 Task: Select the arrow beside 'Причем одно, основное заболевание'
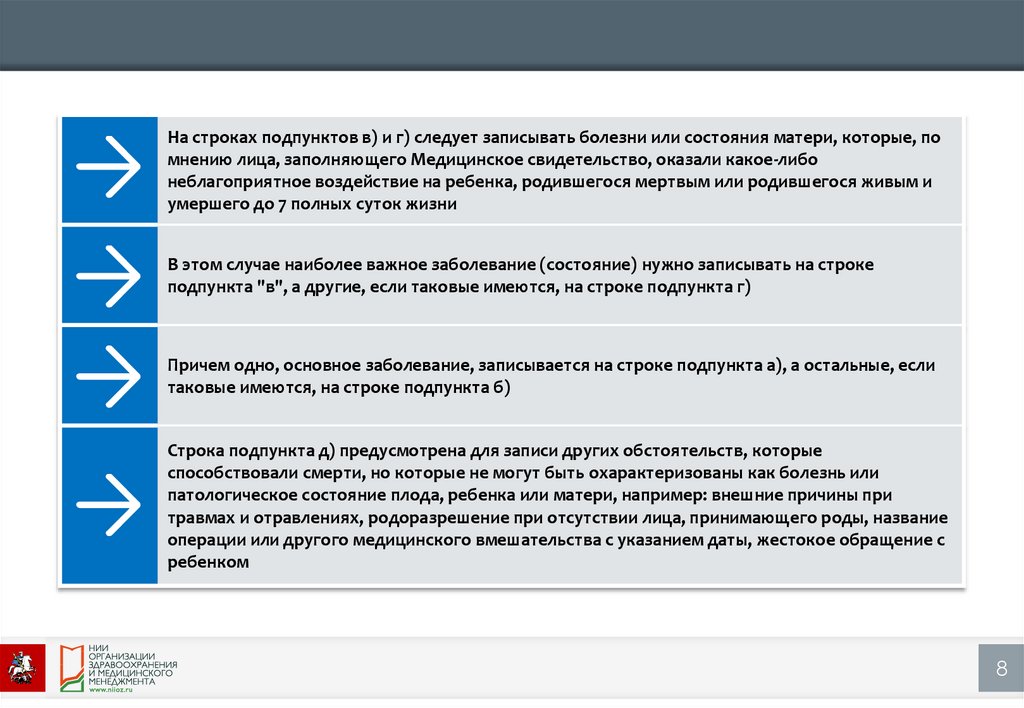[109, 376]
